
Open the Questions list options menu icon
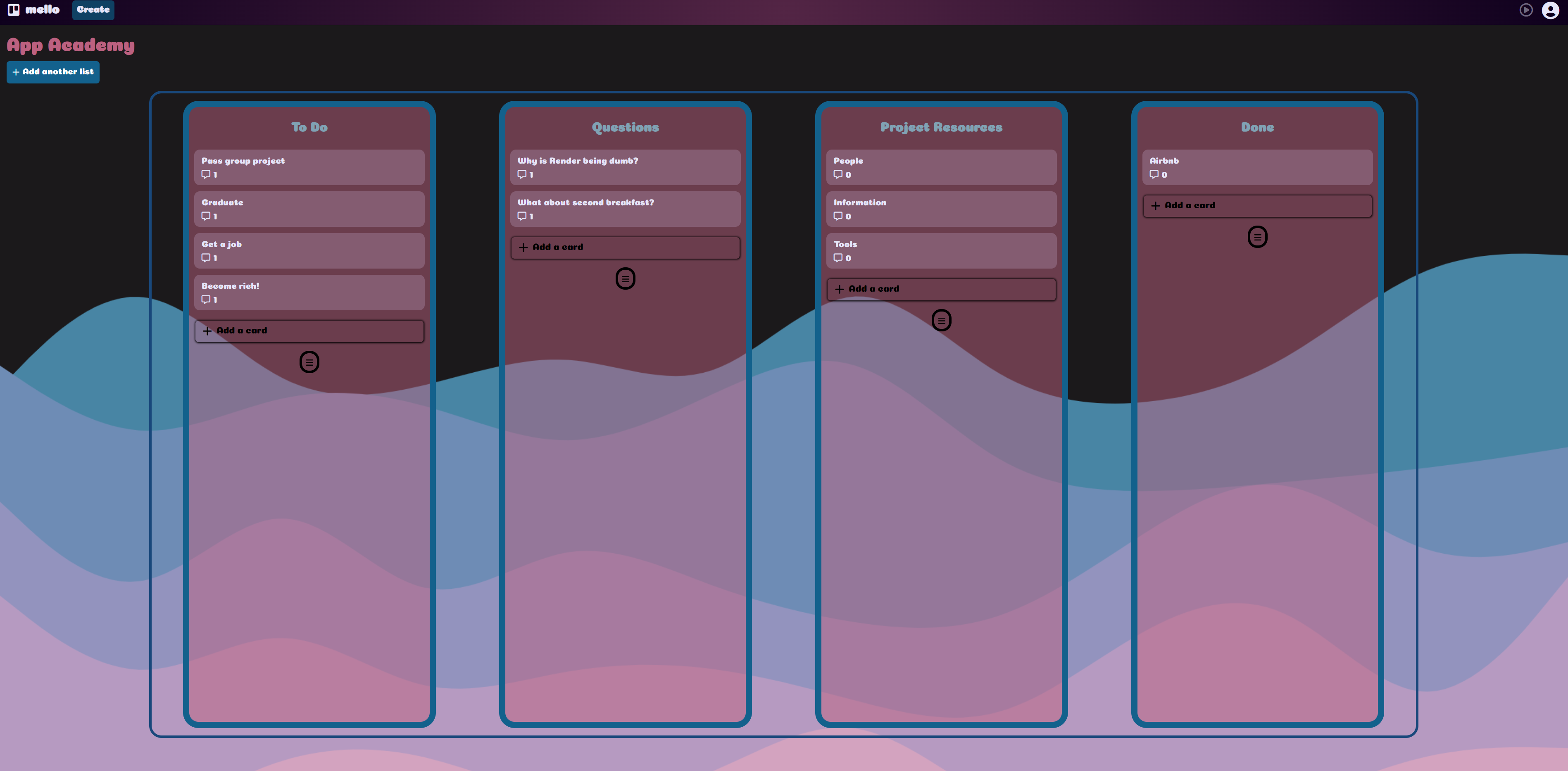pyautogui.click(x=625, y=279)
